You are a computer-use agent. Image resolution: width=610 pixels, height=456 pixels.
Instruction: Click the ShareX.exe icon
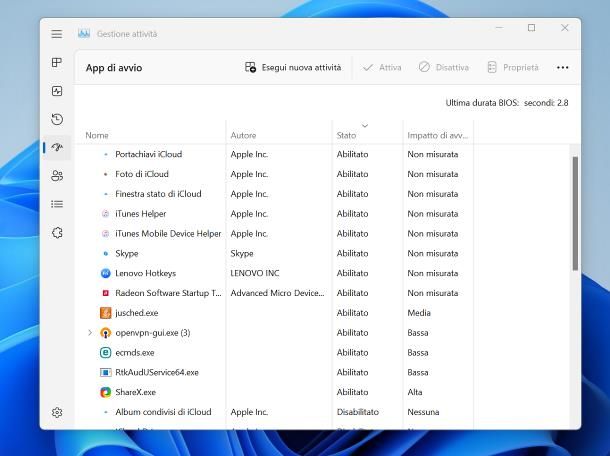click(x=105, y=392)
